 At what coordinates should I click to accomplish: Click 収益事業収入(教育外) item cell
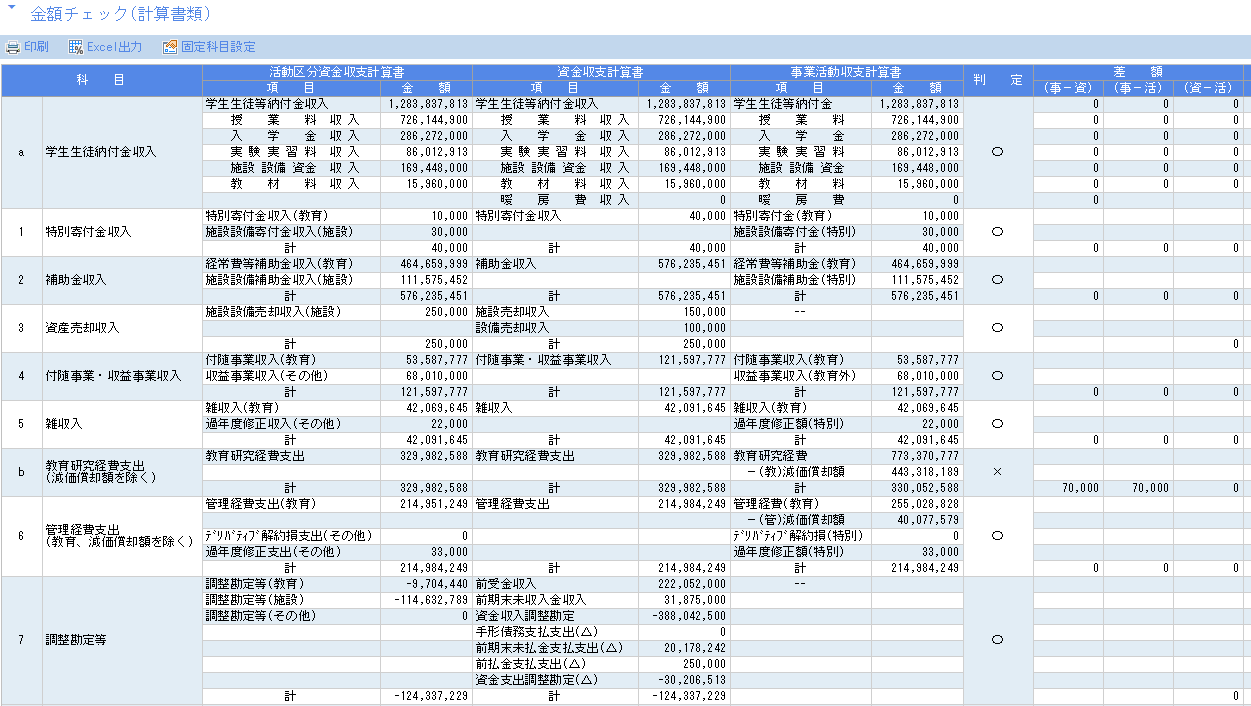click(x=801, y=376)
